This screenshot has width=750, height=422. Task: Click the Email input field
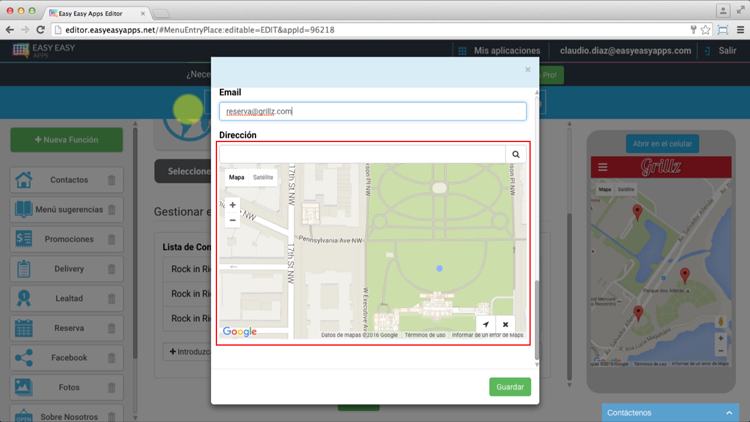(x=372, y=112)
